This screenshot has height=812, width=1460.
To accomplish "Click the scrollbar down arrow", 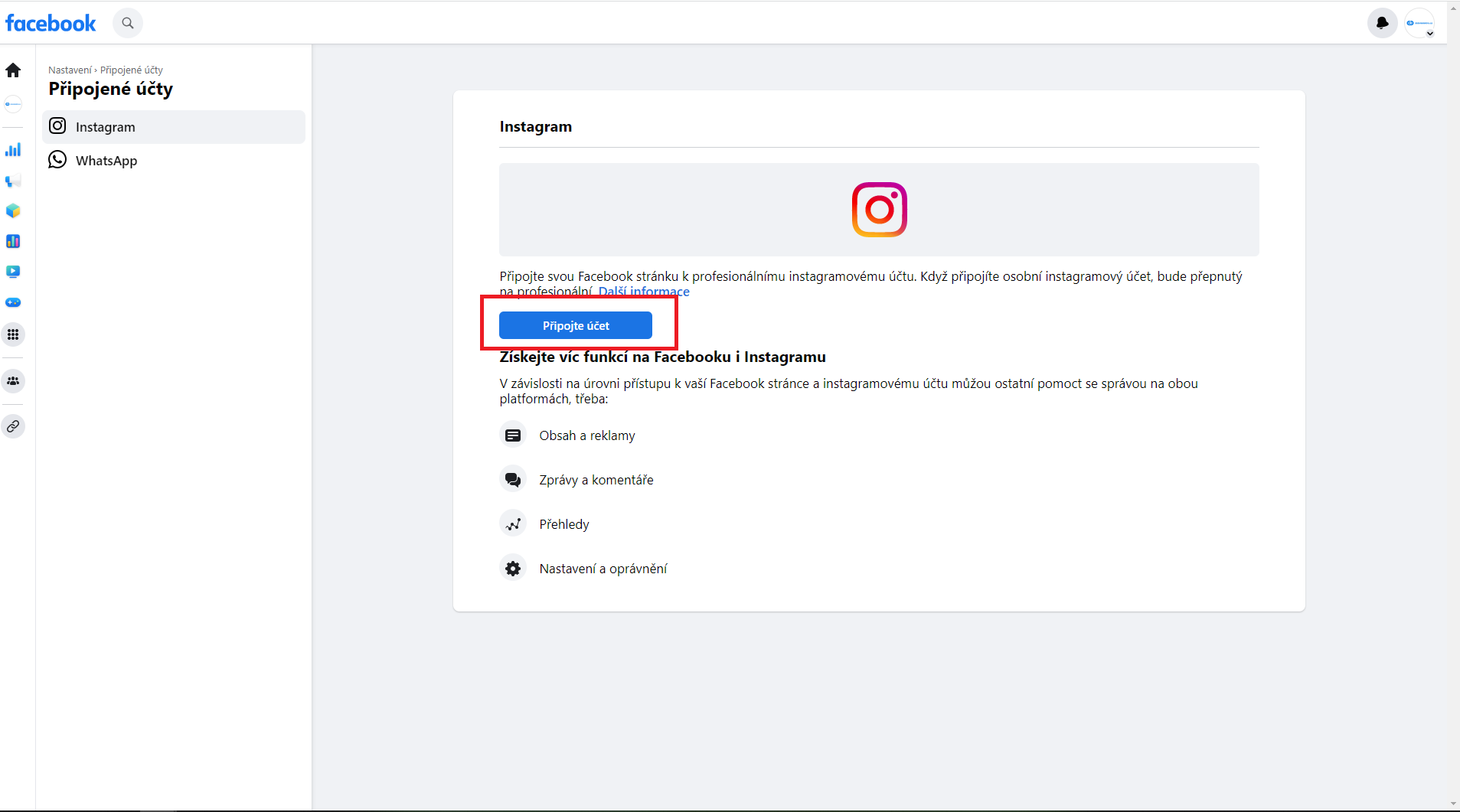I will point(1453,804).
